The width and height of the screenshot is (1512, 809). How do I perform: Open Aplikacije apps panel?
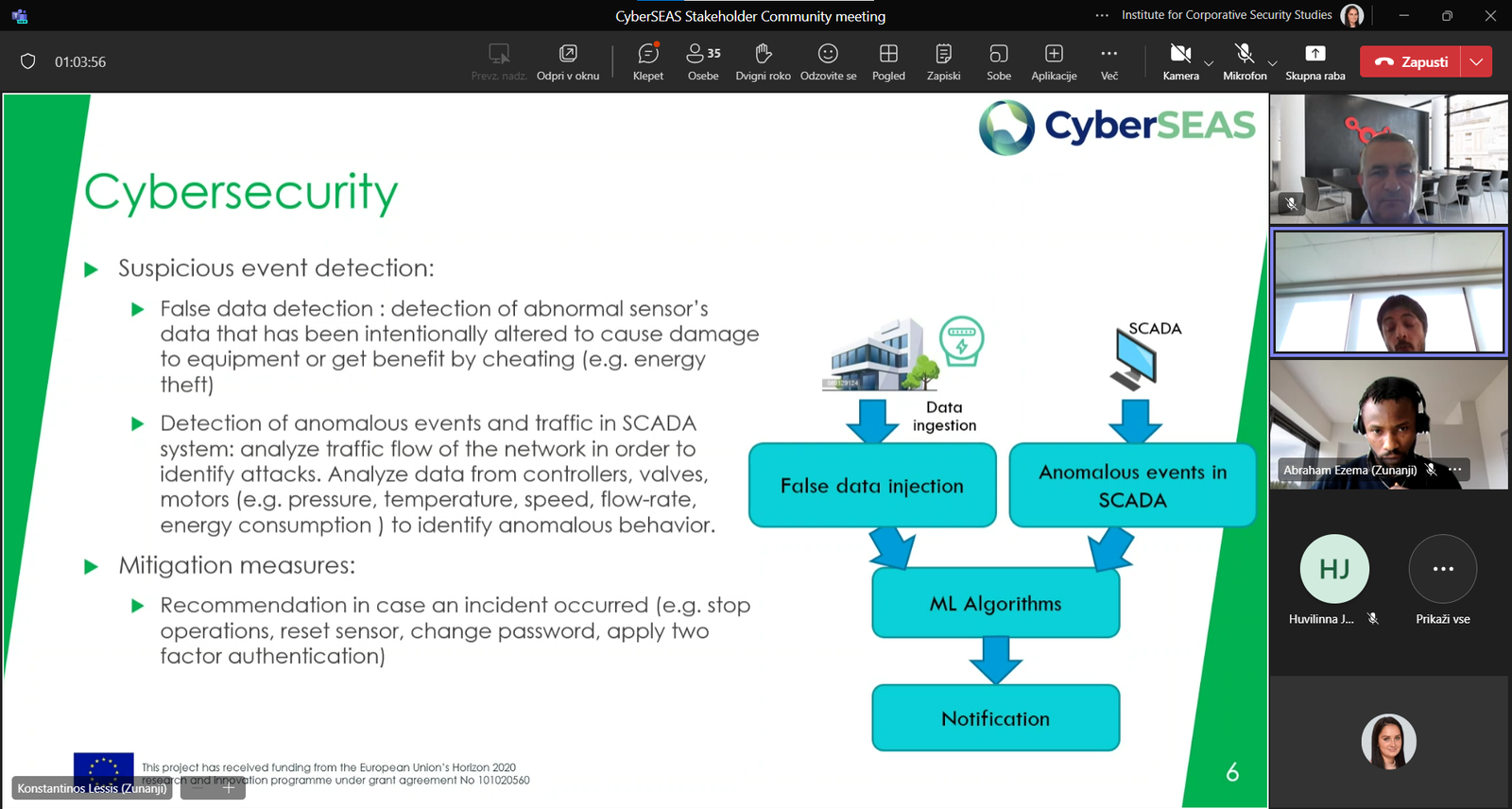click(x=1054, y=61)
